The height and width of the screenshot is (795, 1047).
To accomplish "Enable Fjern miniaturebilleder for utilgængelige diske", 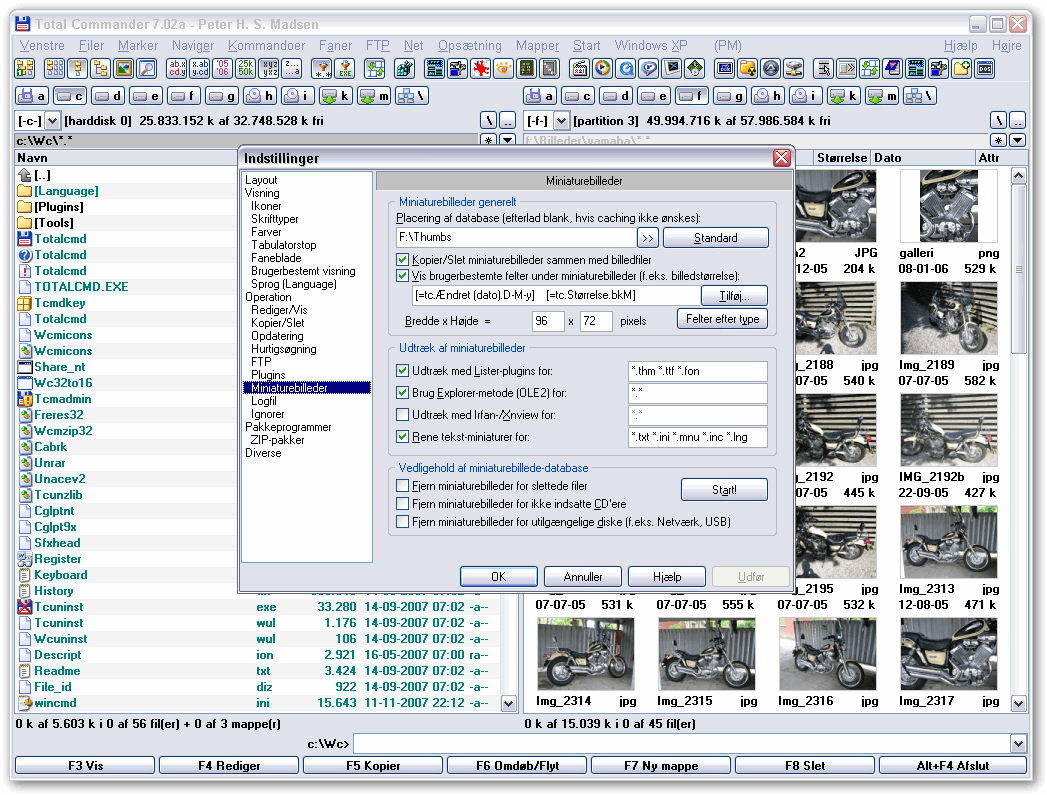I will tap(403, 521).
